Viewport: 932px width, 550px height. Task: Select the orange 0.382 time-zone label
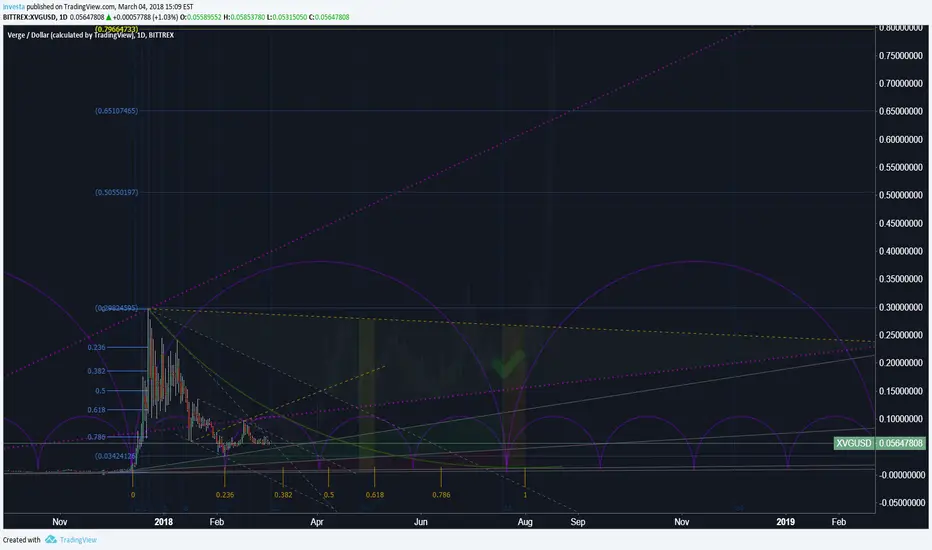[283, 495]
